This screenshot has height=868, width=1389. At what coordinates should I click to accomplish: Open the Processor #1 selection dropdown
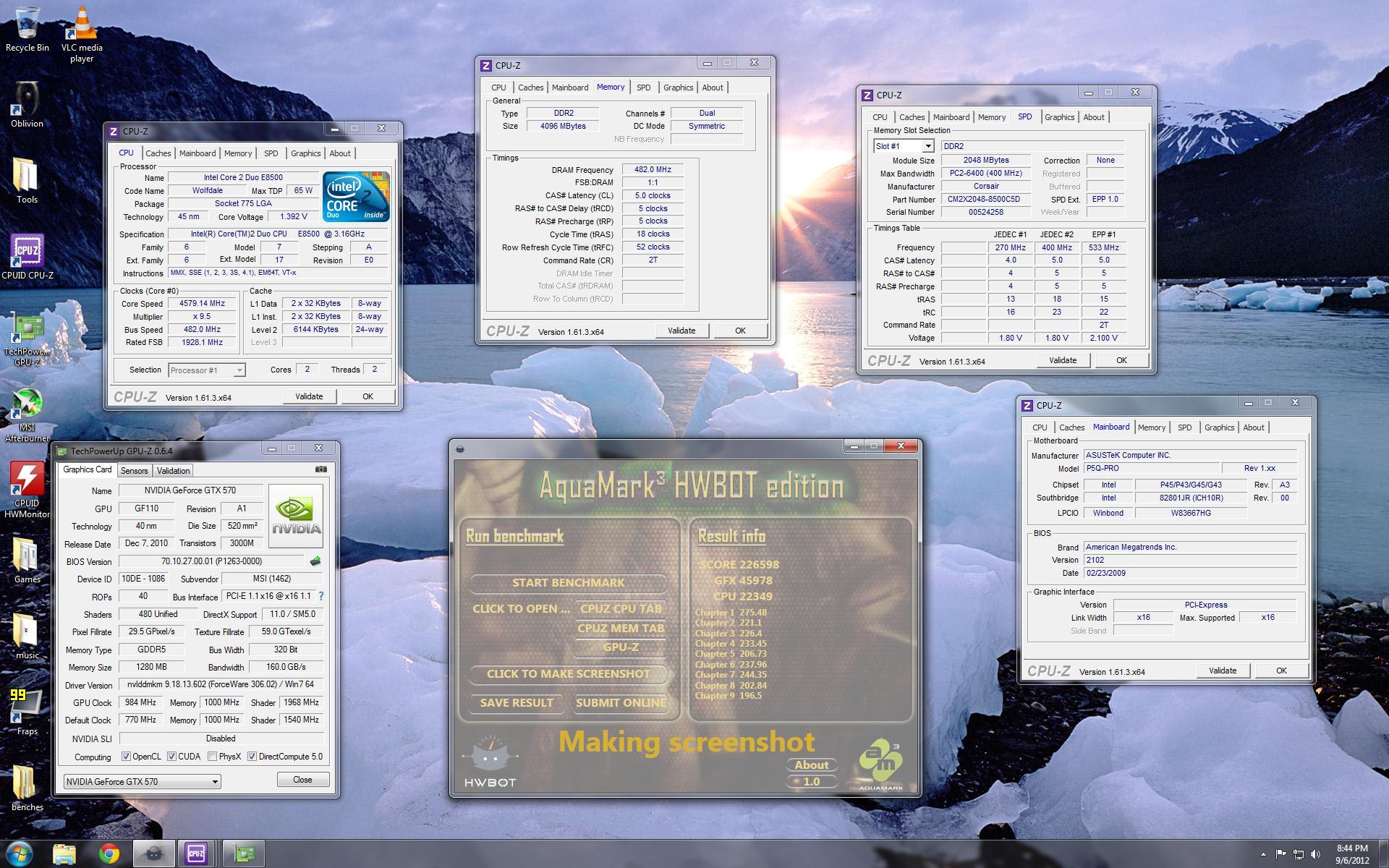tap(207, 370)
